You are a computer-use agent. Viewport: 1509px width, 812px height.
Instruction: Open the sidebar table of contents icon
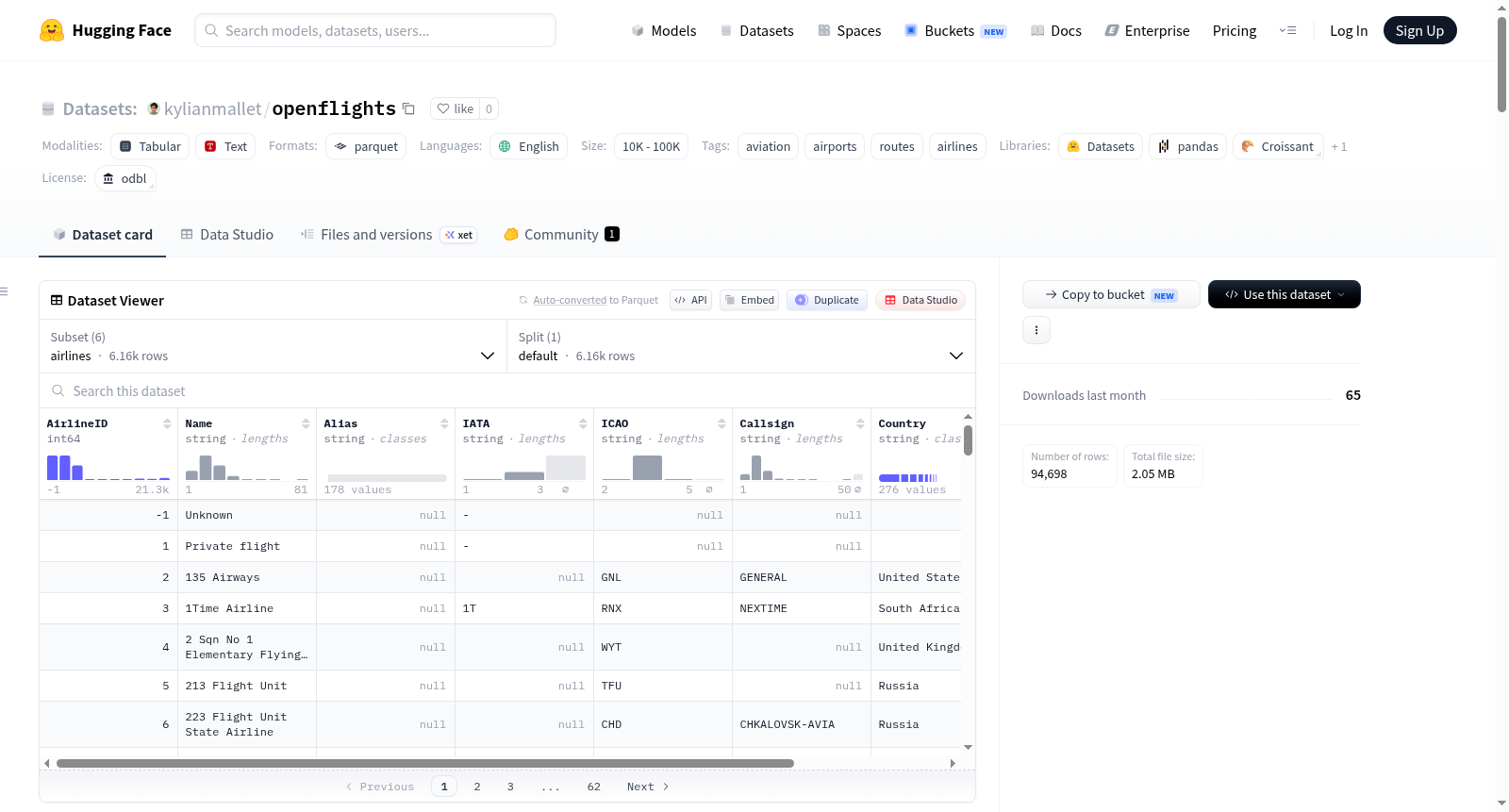pos(4,291)
